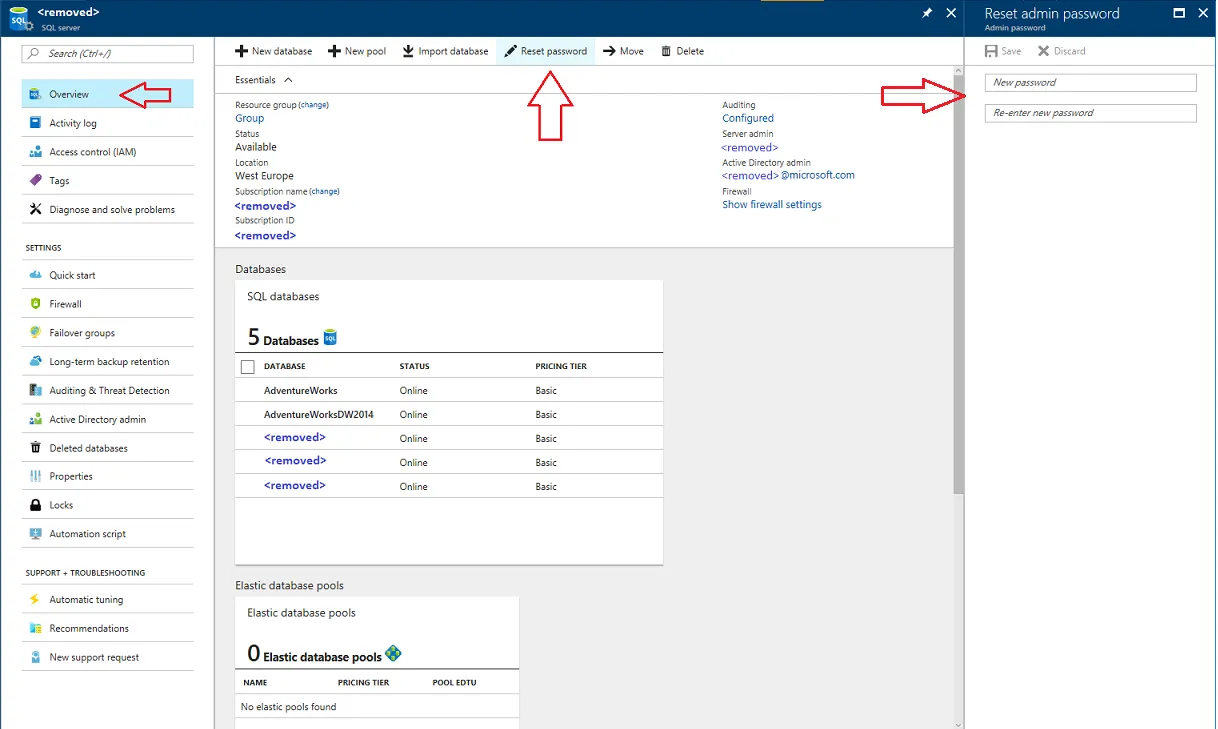Click Show firewall settings link
The image size is (1218, 729).
[x=772, y=204]
